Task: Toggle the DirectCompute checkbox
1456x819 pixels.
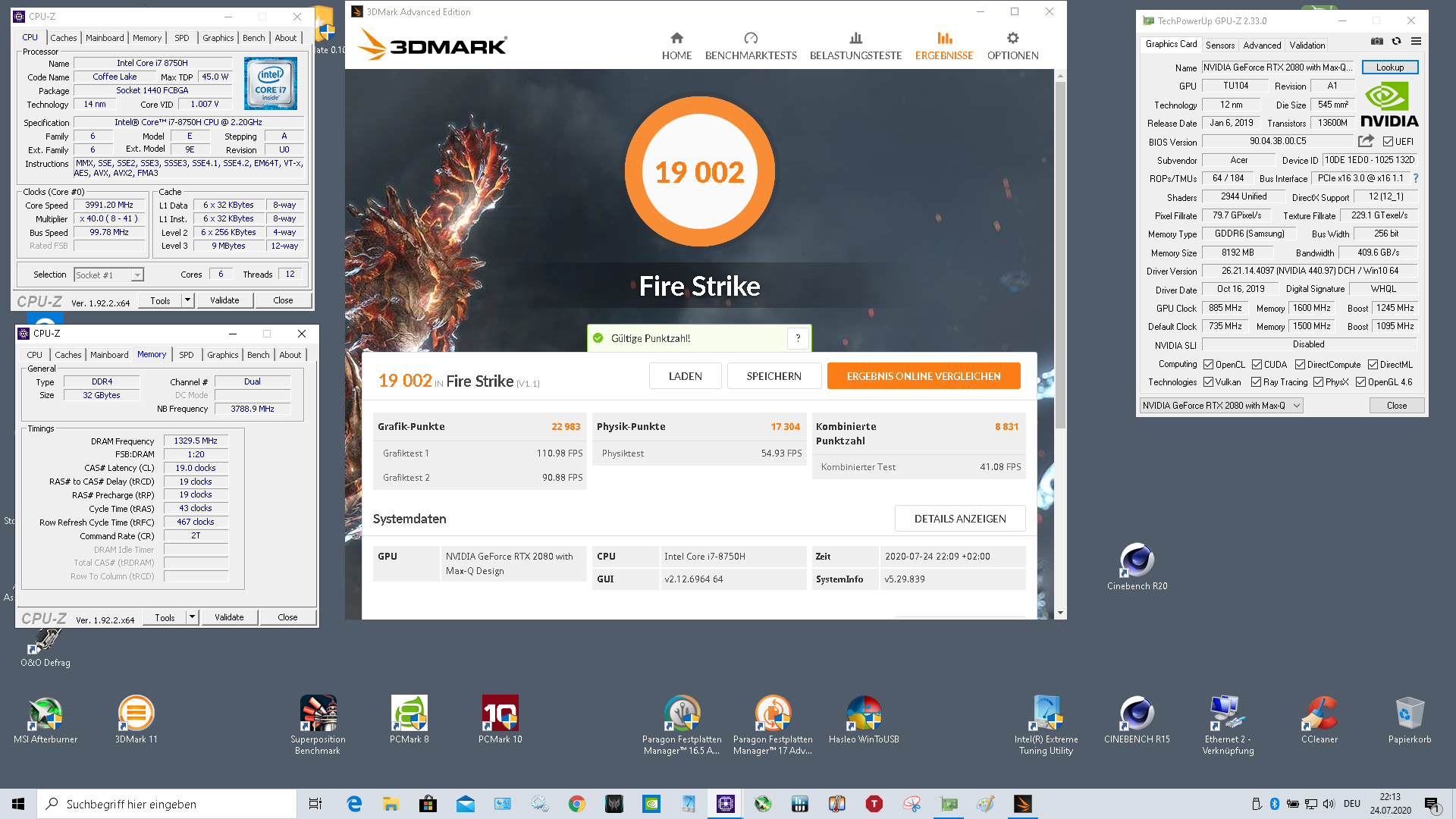Action: point(1300,365)
